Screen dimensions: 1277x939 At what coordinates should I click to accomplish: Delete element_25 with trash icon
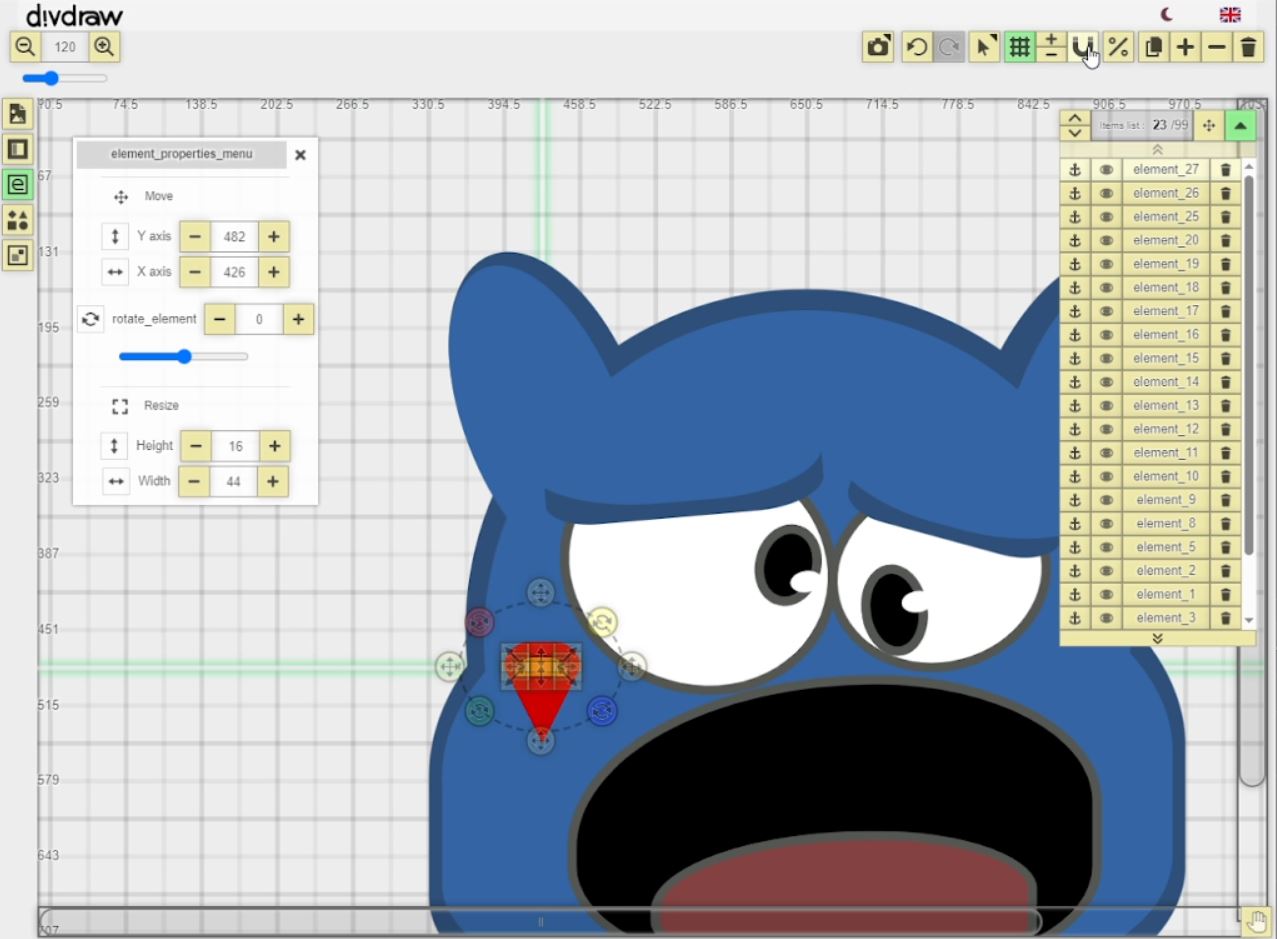point(1225,217)
